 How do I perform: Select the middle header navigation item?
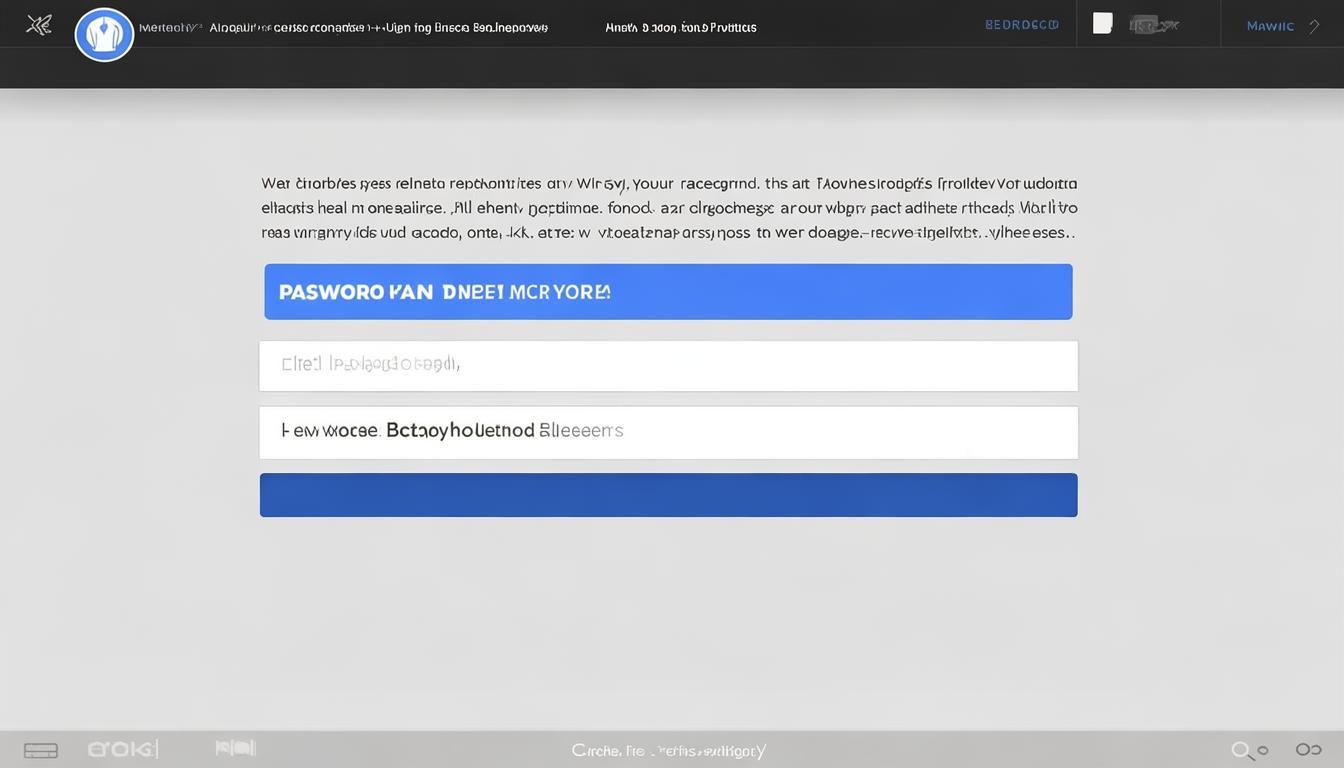680,28
